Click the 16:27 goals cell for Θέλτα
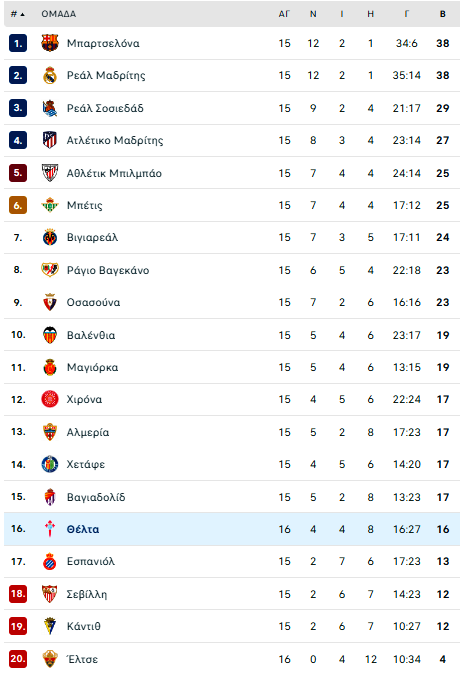Screen dimensions: 460x674 pyautogui.click(x=406, y=529)
